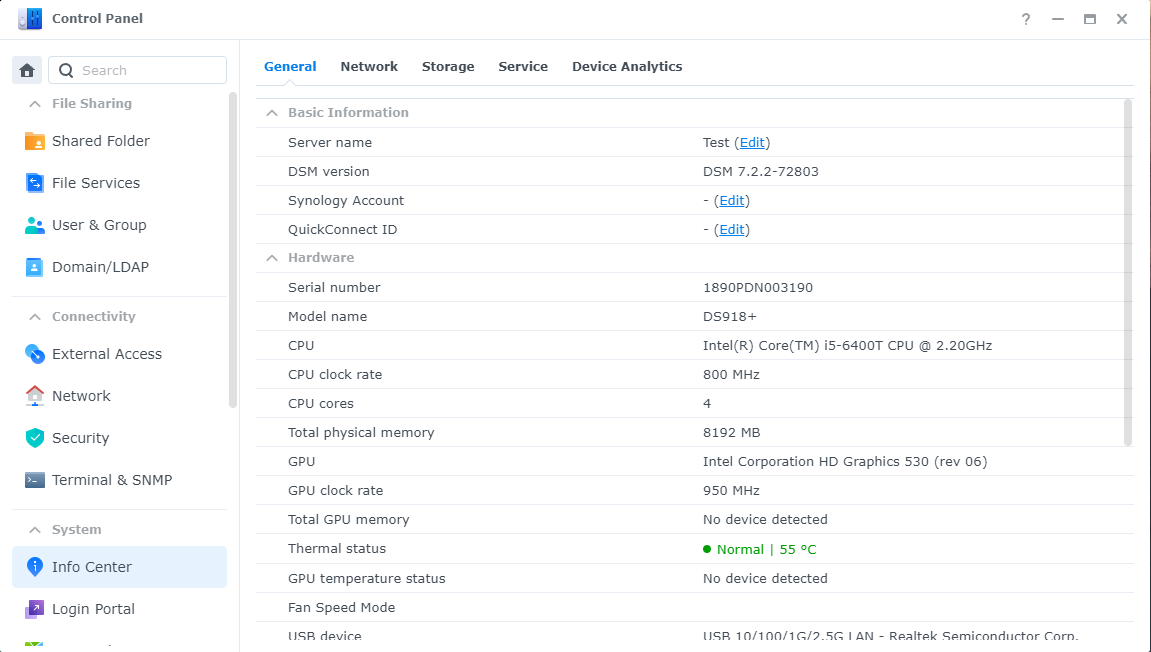The image size is (1151, 652).
Task: Edit the QuickConnect ID
Action: (x=731, y=230)
